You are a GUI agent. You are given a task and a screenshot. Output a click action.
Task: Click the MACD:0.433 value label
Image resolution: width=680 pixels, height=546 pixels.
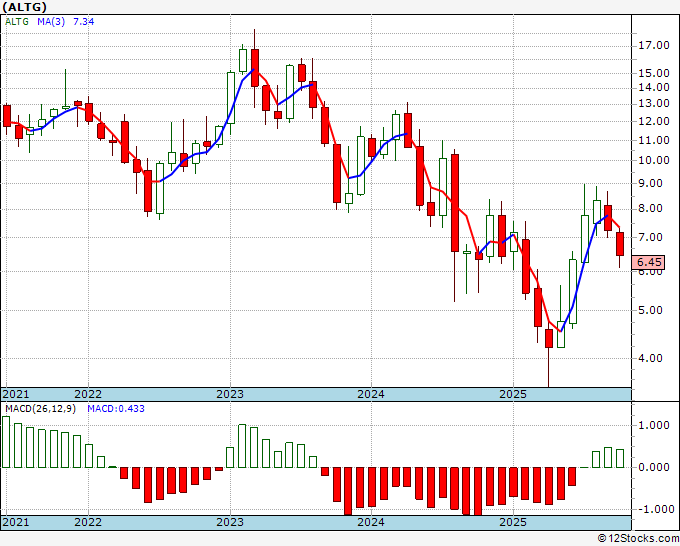coord(116,409)
